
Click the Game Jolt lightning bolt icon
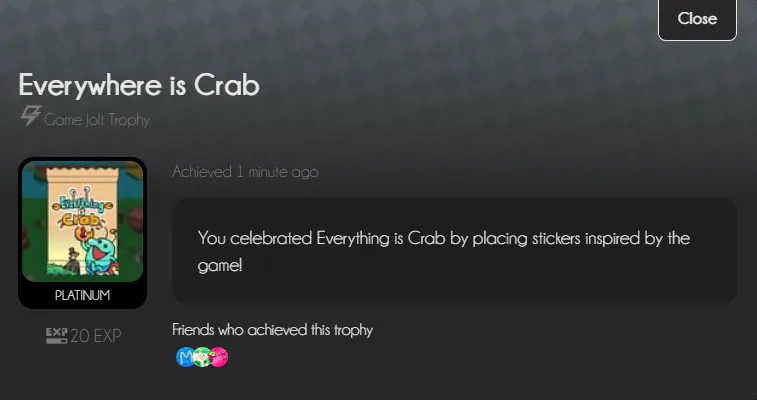pos(30,118)
